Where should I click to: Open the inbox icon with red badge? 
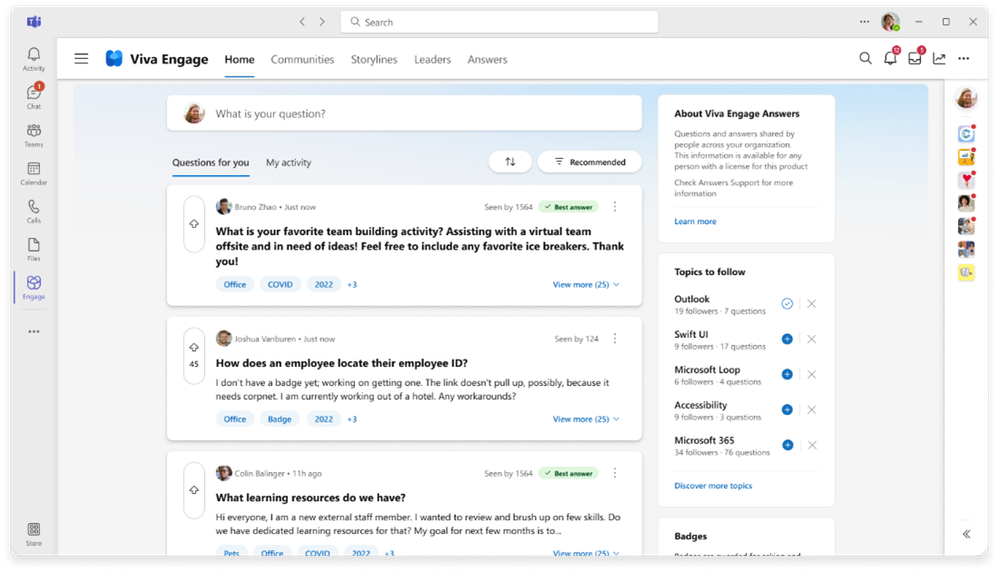pos(915,59)
